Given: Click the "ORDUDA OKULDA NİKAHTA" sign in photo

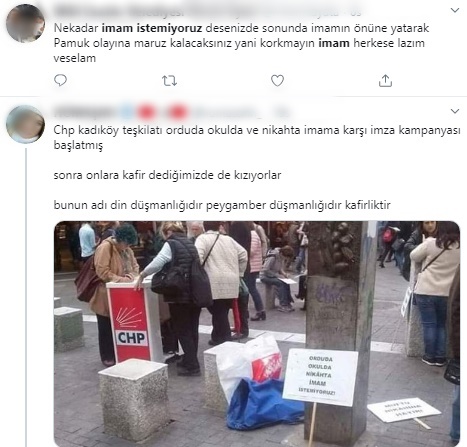Looking at the screenshot, I should tap(320, 377).
